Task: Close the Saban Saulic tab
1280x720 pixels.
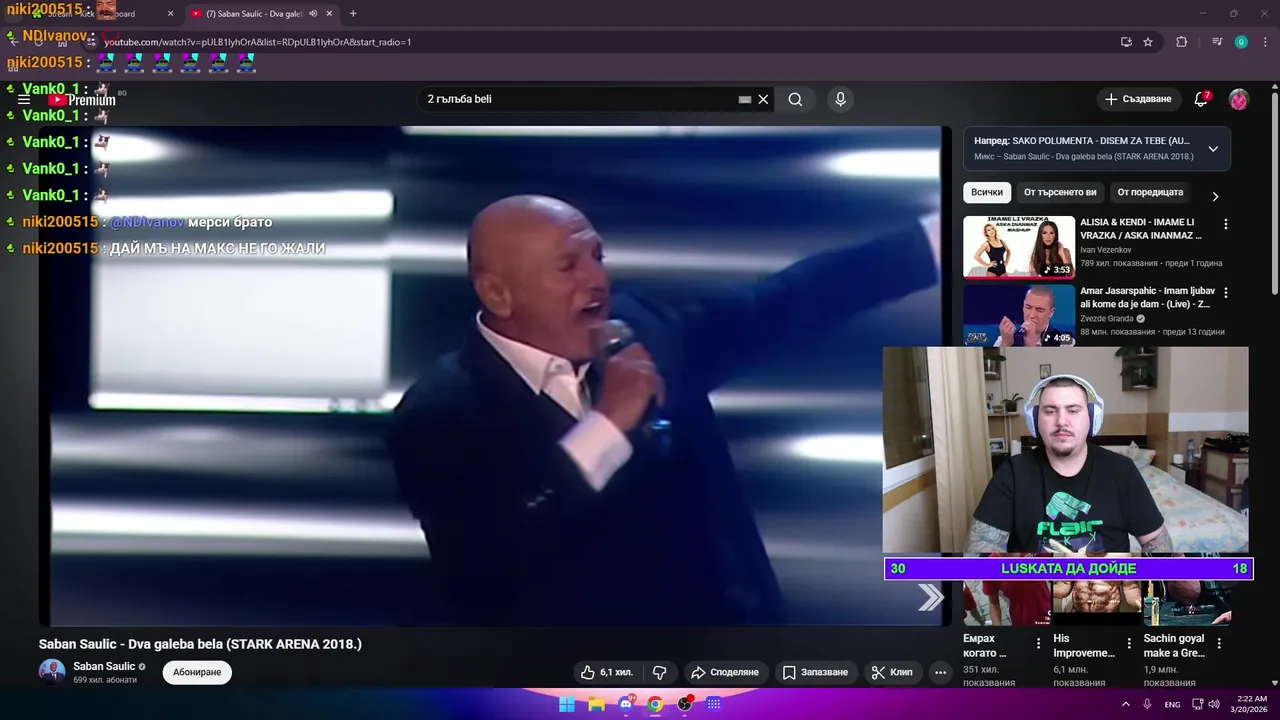Action: point(329,14)
